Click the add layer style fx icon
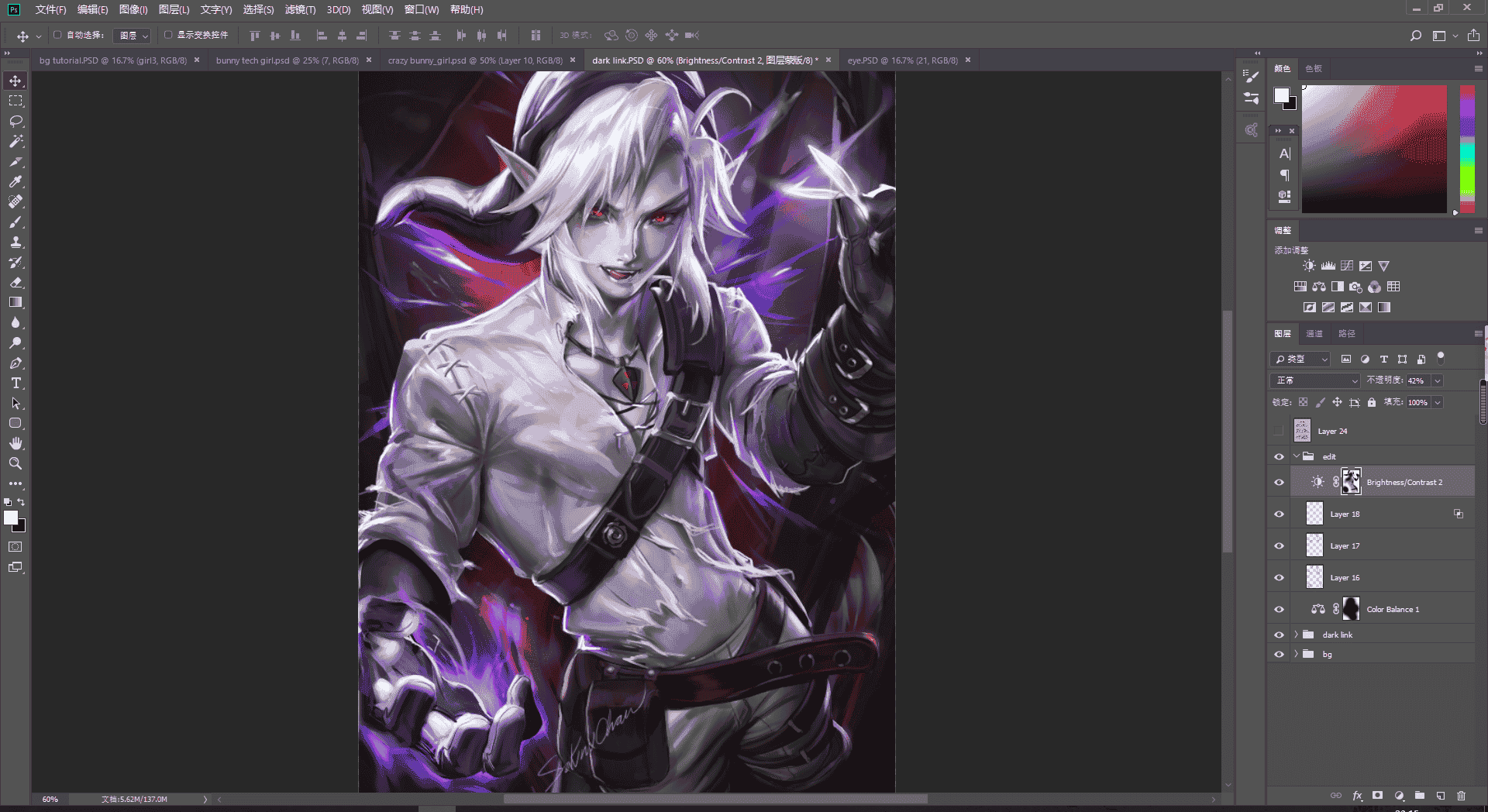The width and height of the screenshot is (1488, 812). 1357,796
